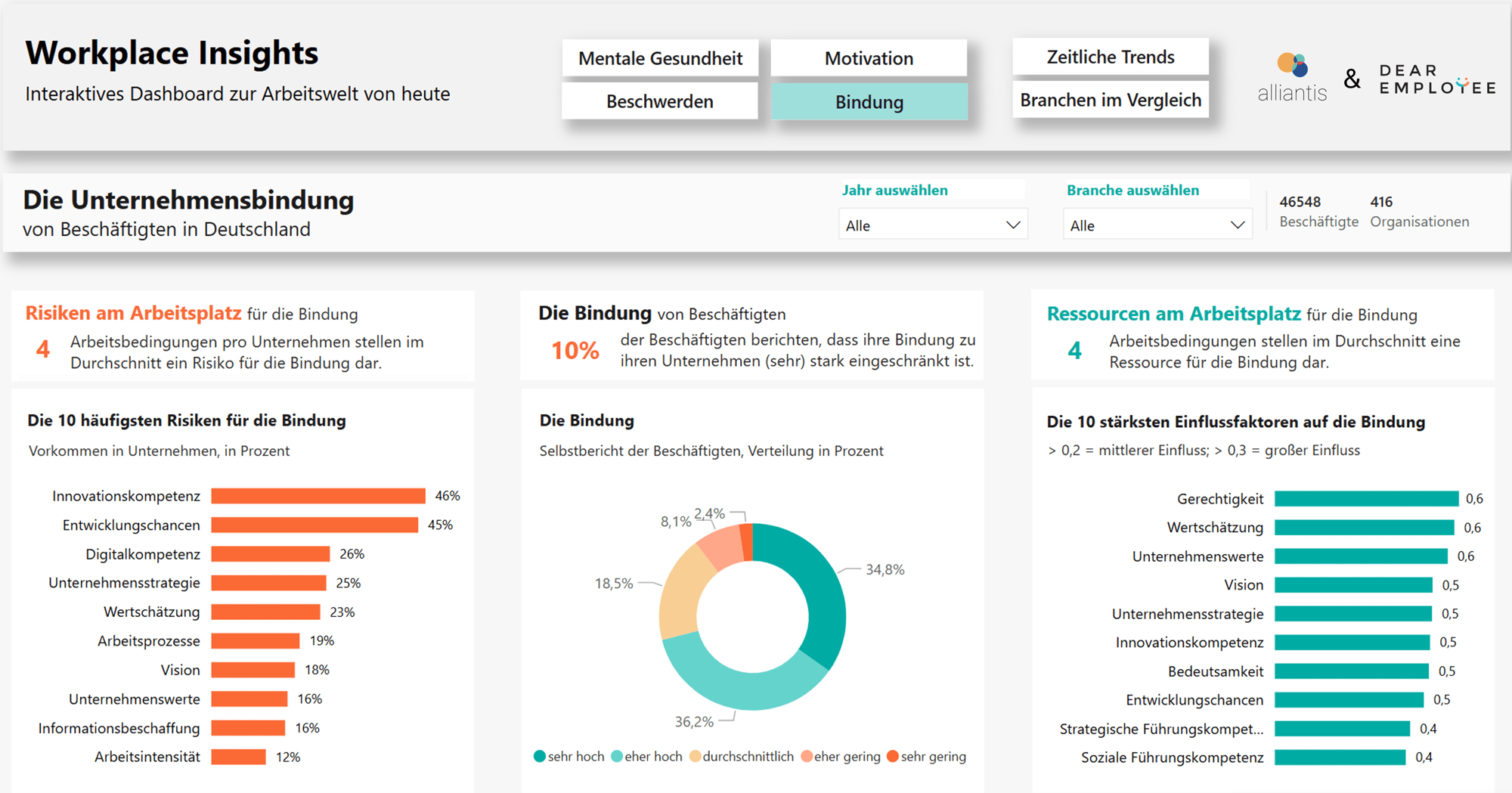Click the '46548 Beschäftigte' count
The height and width of the screenshot is (793, 1512).
(x=1318, y=212)
